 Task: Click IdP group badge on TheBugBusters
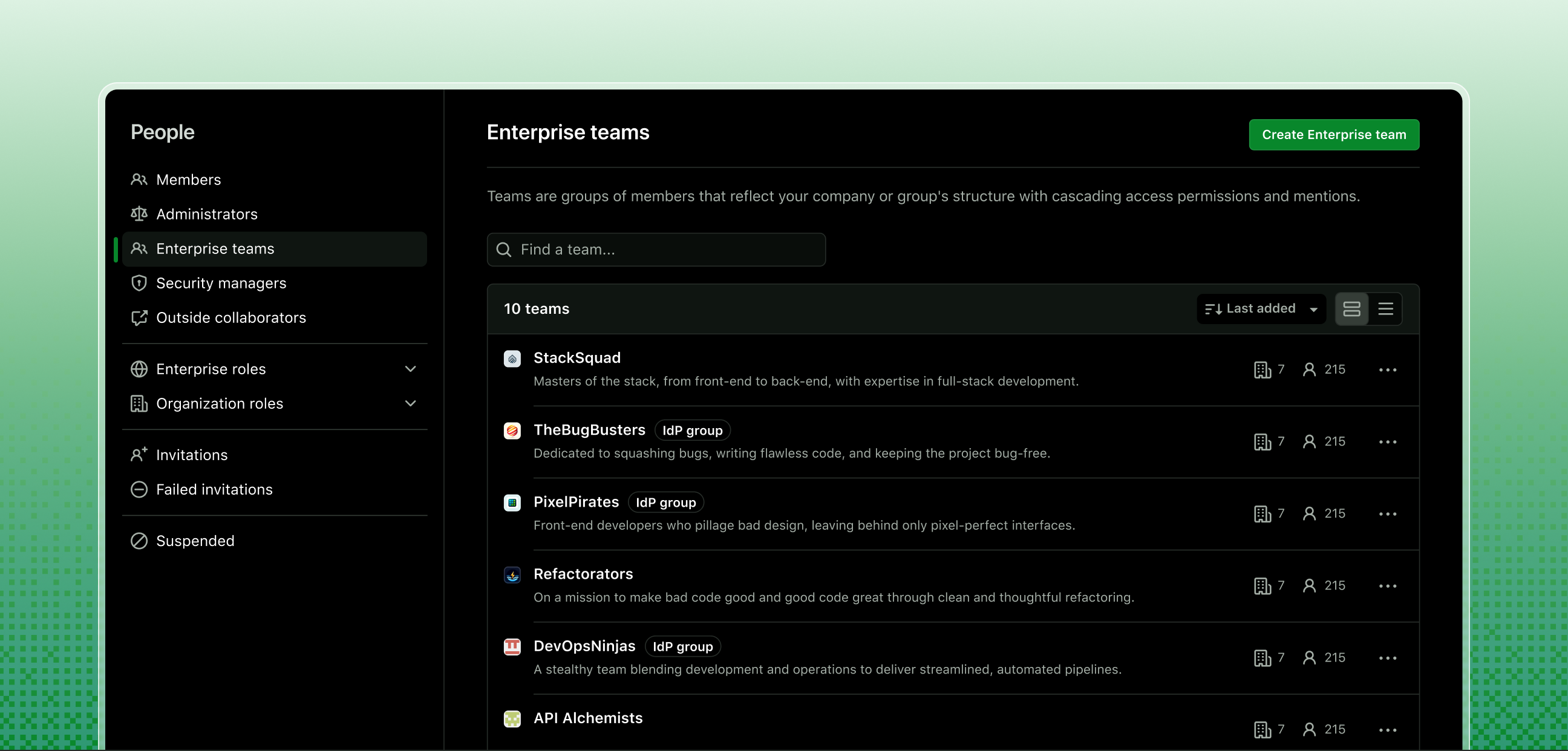pos(692,431)
